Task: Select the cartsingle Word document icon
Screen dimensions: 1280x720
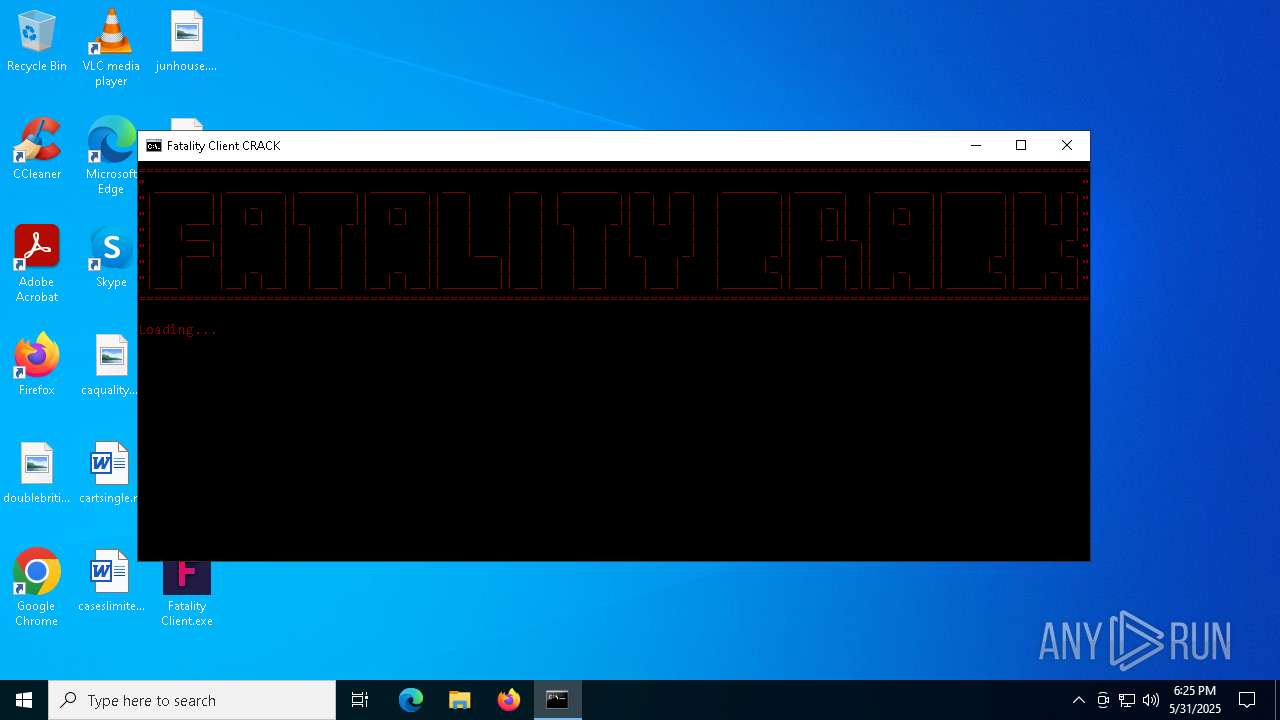Action: point(109,474)
